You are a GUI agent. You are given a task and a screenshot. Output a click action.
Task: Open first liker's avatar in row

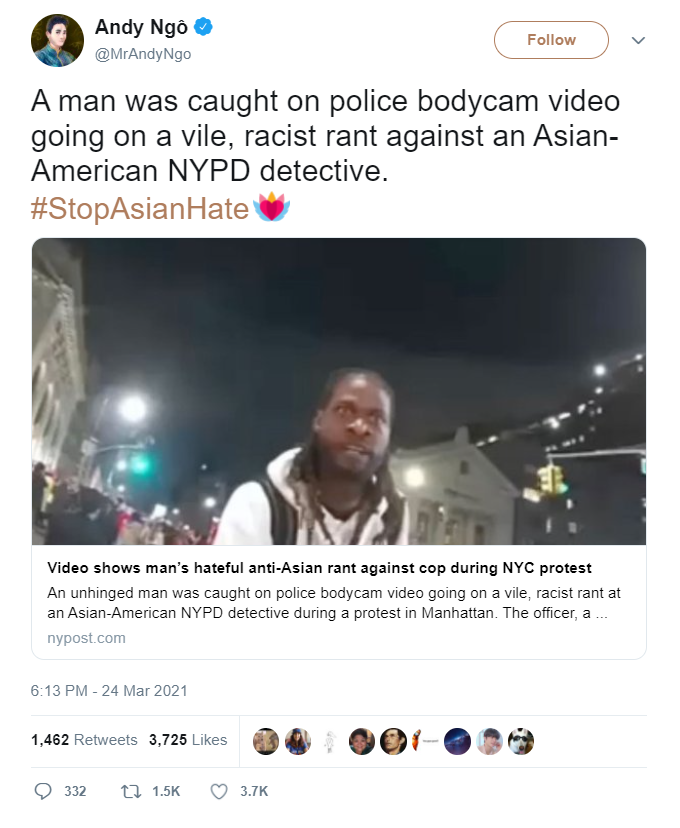pos(266,741)
